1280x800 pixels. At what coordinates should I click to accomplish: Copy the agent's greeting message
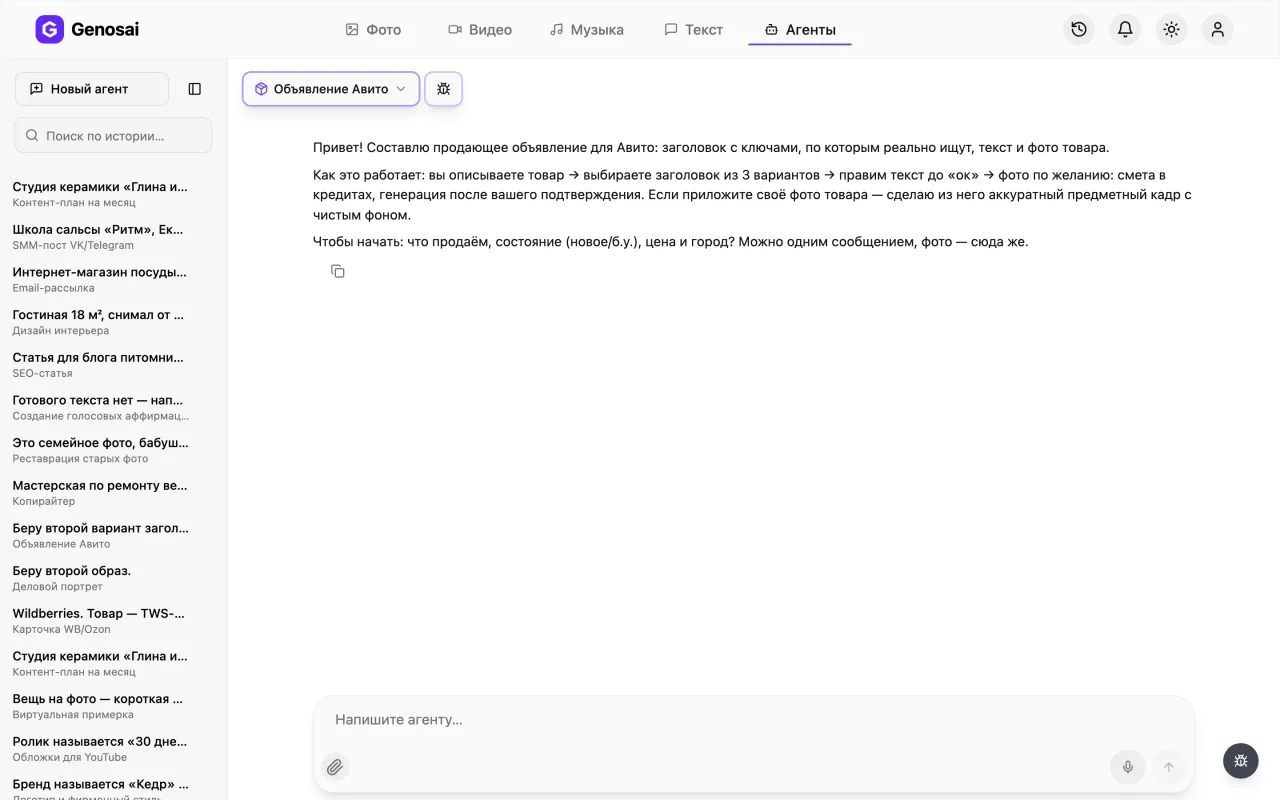[338, 271]
